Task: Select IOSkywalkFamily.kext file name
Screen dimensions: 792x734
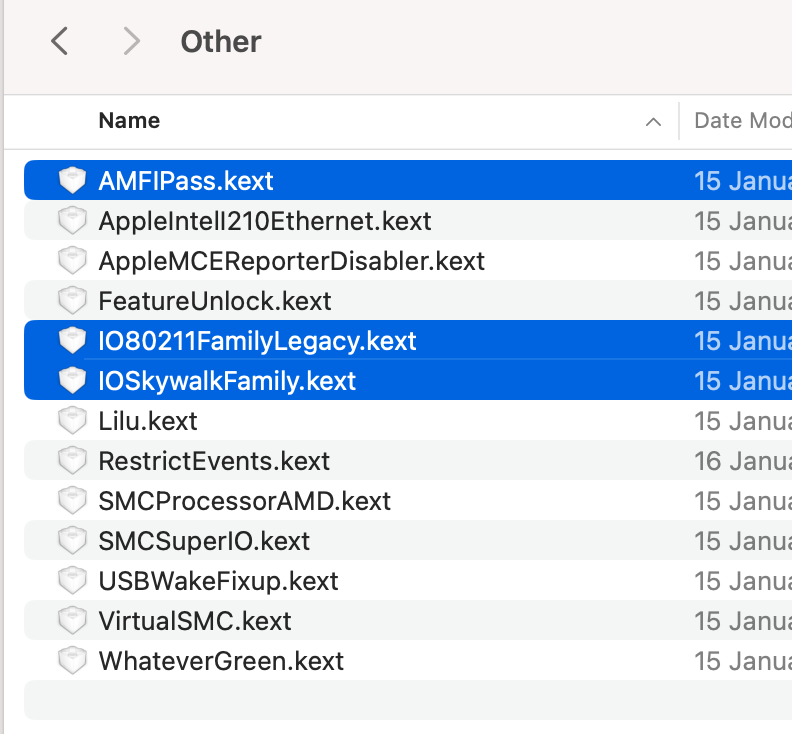Action: point(227,381)
